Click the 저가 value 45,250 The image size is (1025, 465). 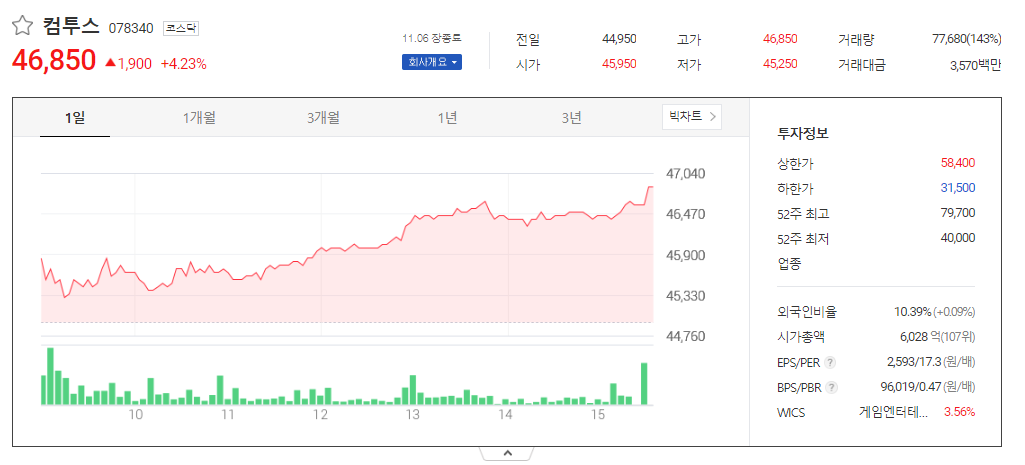(x=780, y=64)
